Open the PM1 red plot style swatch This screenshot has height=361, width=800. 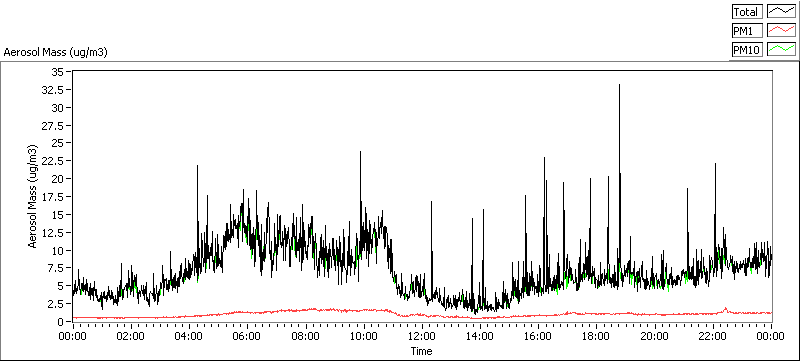click(781, 31)
